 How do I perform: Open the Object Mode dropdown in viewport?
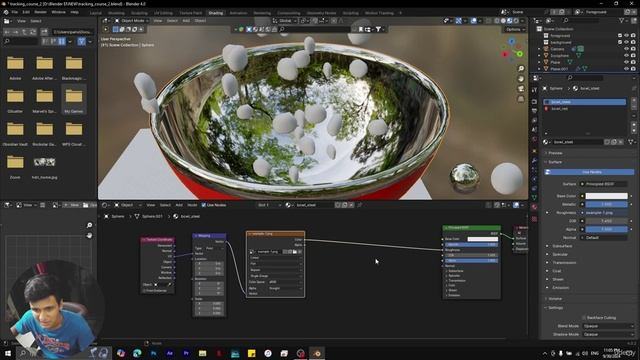[x=132, y=20]
